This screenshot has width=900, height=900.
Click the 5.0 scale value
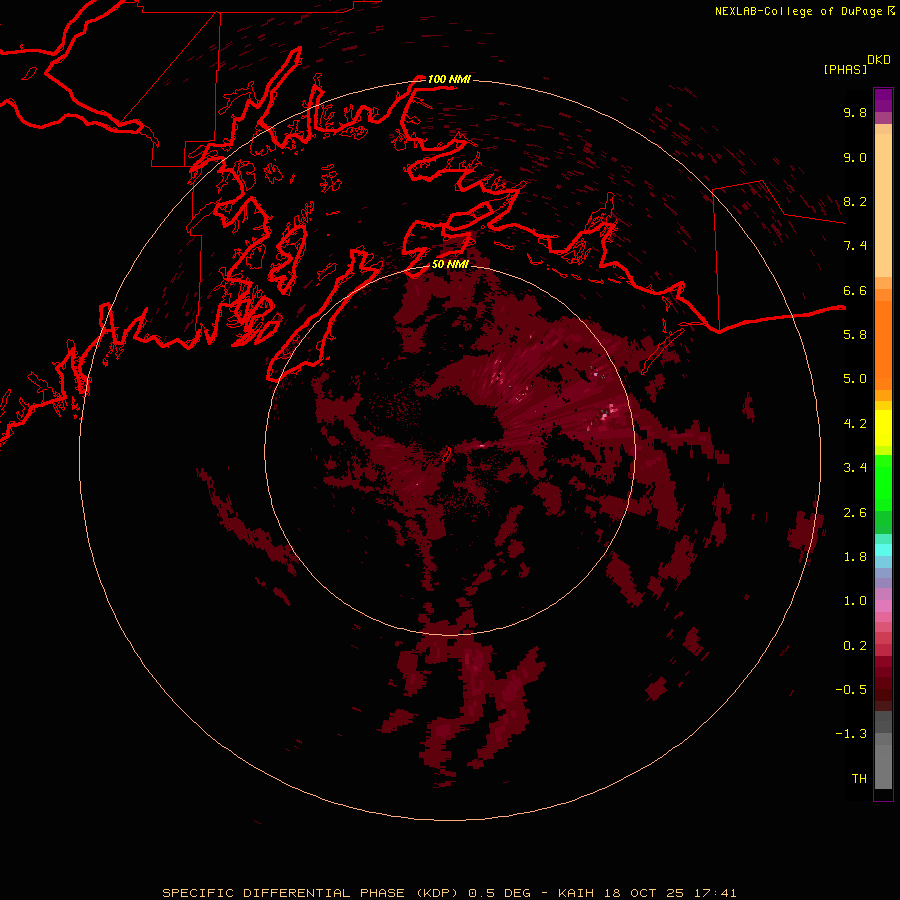(855, 379)
